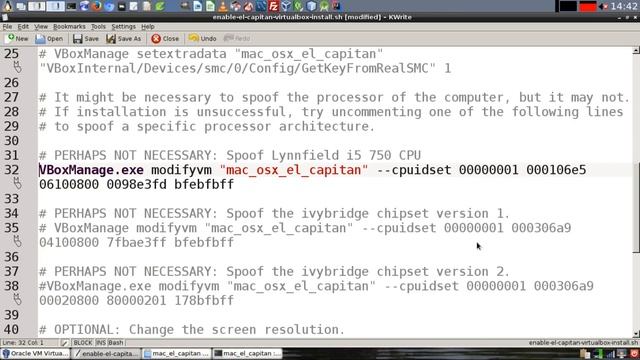Open the Settings menu
Viewport: 640px width, 360px height.
pyautogui.click(x=123, y=27)
